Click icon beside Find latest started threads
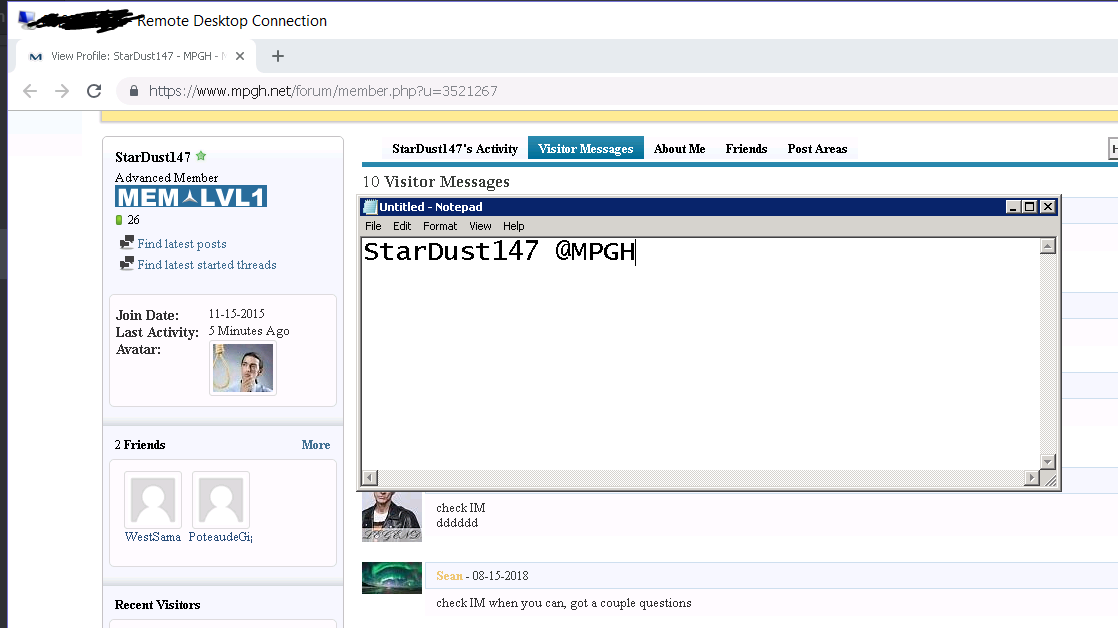The width and height of the screenshot is (1118, 628). click(x=127, y=263)
